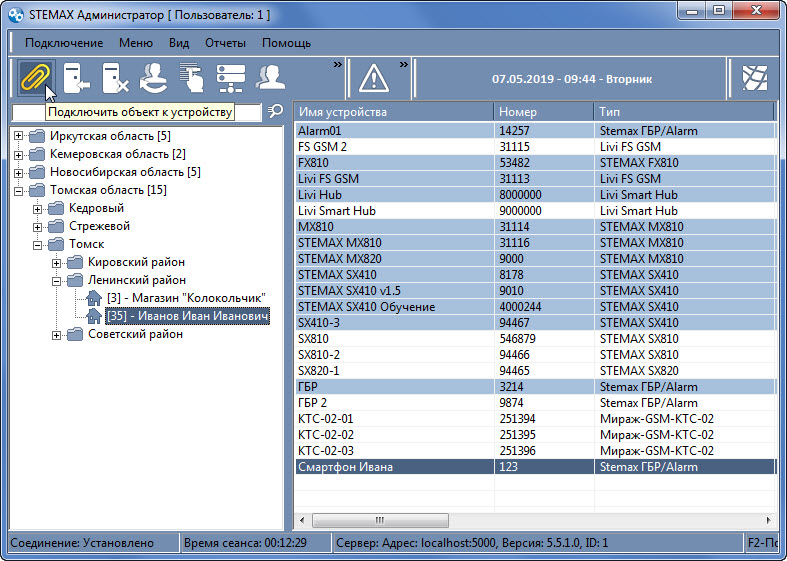Click the server with left arrow icon

click(76, 78)
